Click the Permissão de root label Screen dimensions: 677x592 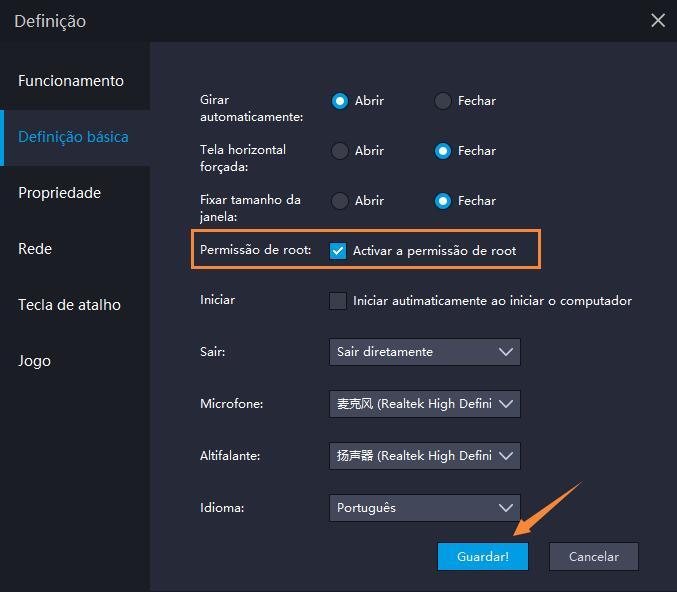[x=256, y=250]
